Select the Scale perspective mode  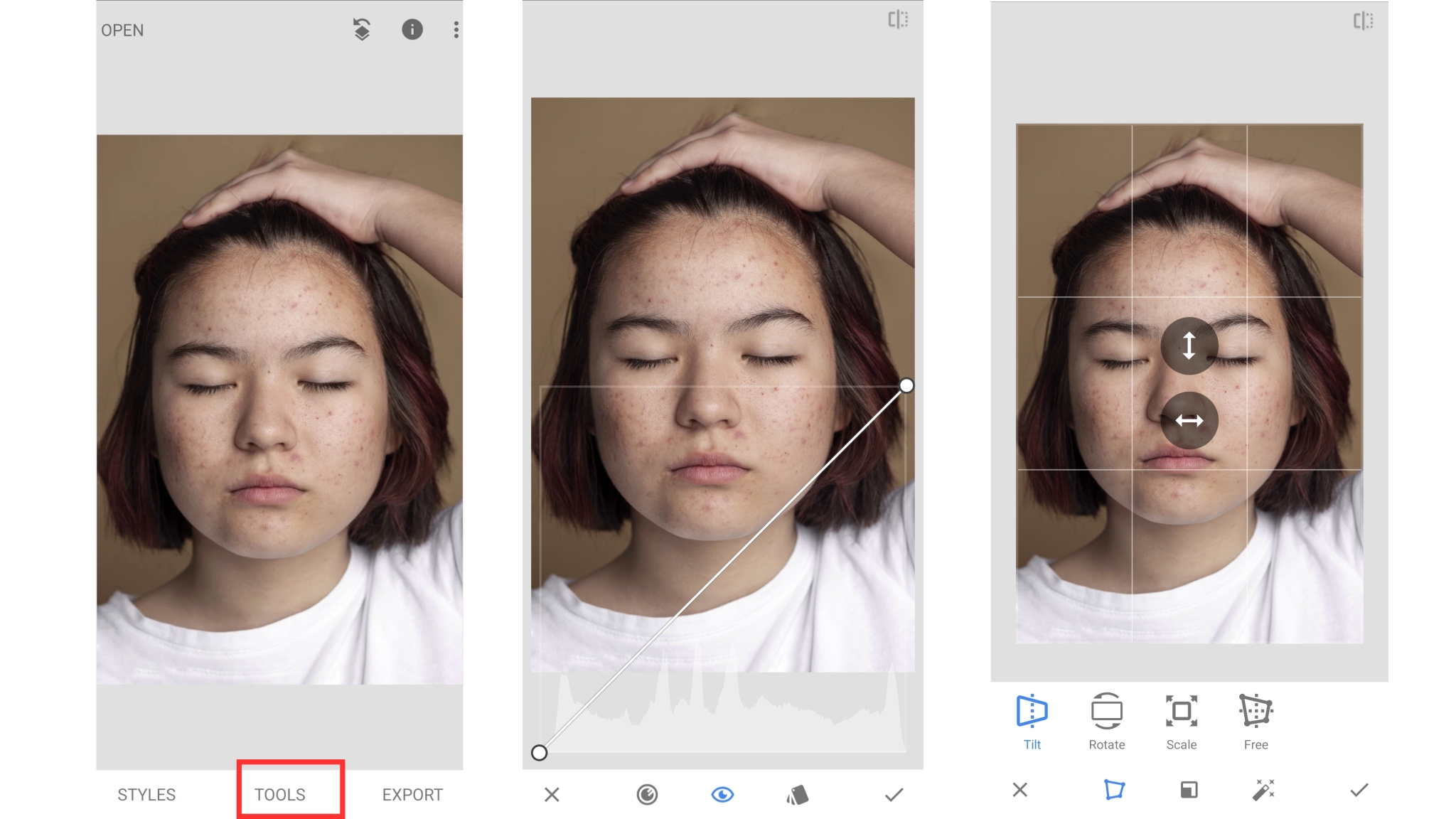tap(1181, 711)
